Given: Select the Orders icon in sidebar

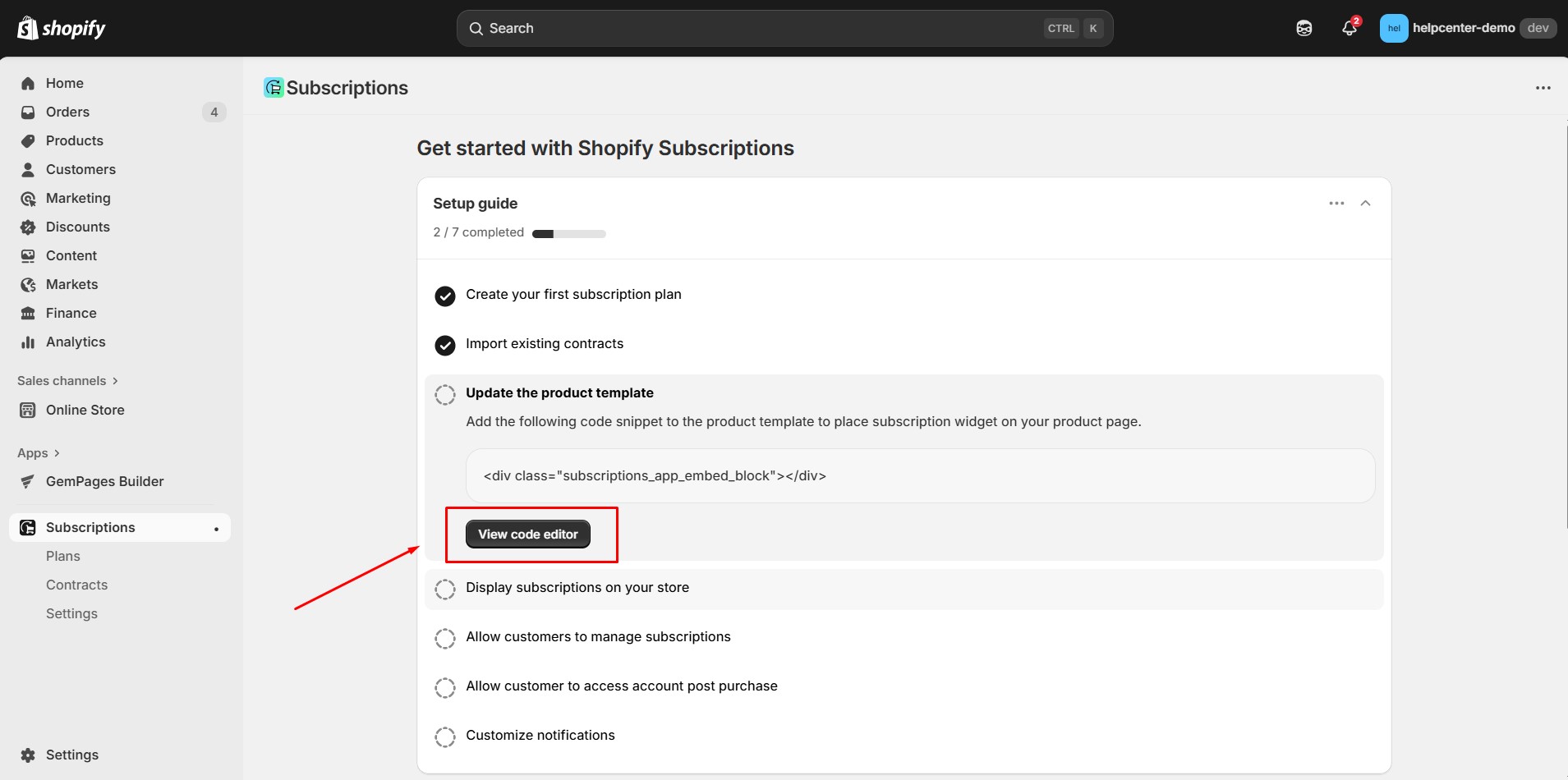Looking at the screenshot, I should pyautogui.click(x=27, y=112).
